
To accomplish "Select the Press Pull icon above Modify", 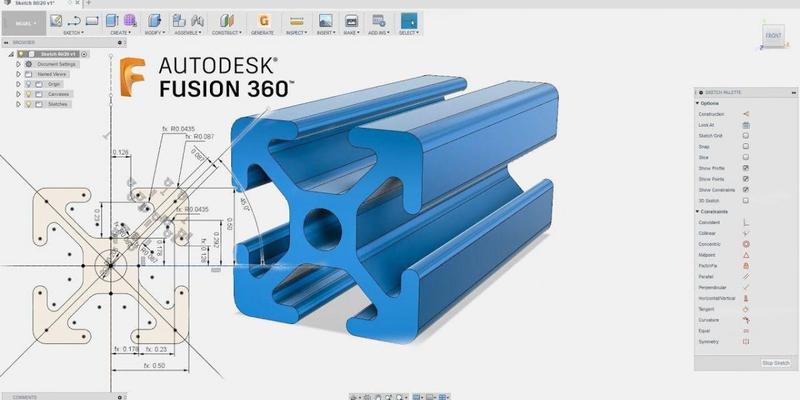I will point(154,21).
